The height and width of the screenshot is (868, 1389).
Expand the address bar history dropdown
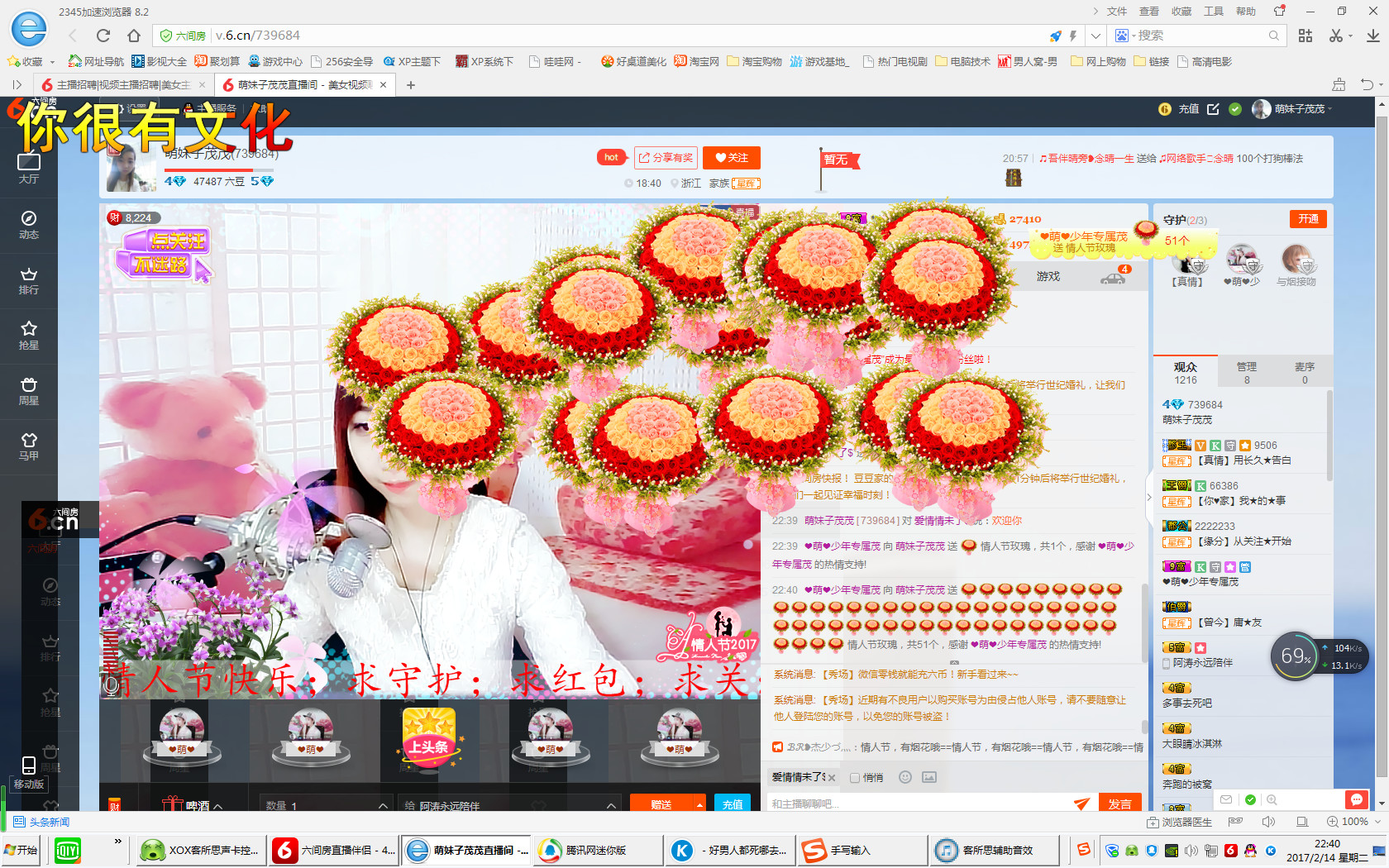(1095, 36)
